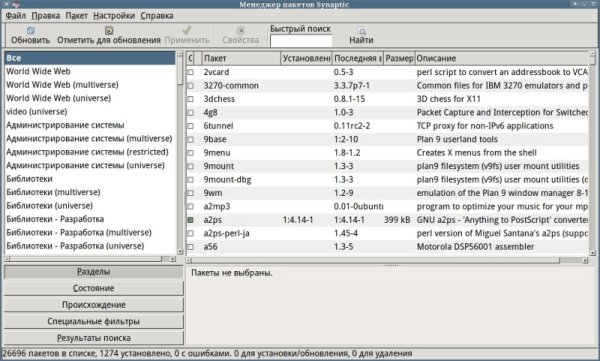Screen dimensions: 600x361
Task: Click the window menu icon in title bar
Action: (x=15, y=4)
